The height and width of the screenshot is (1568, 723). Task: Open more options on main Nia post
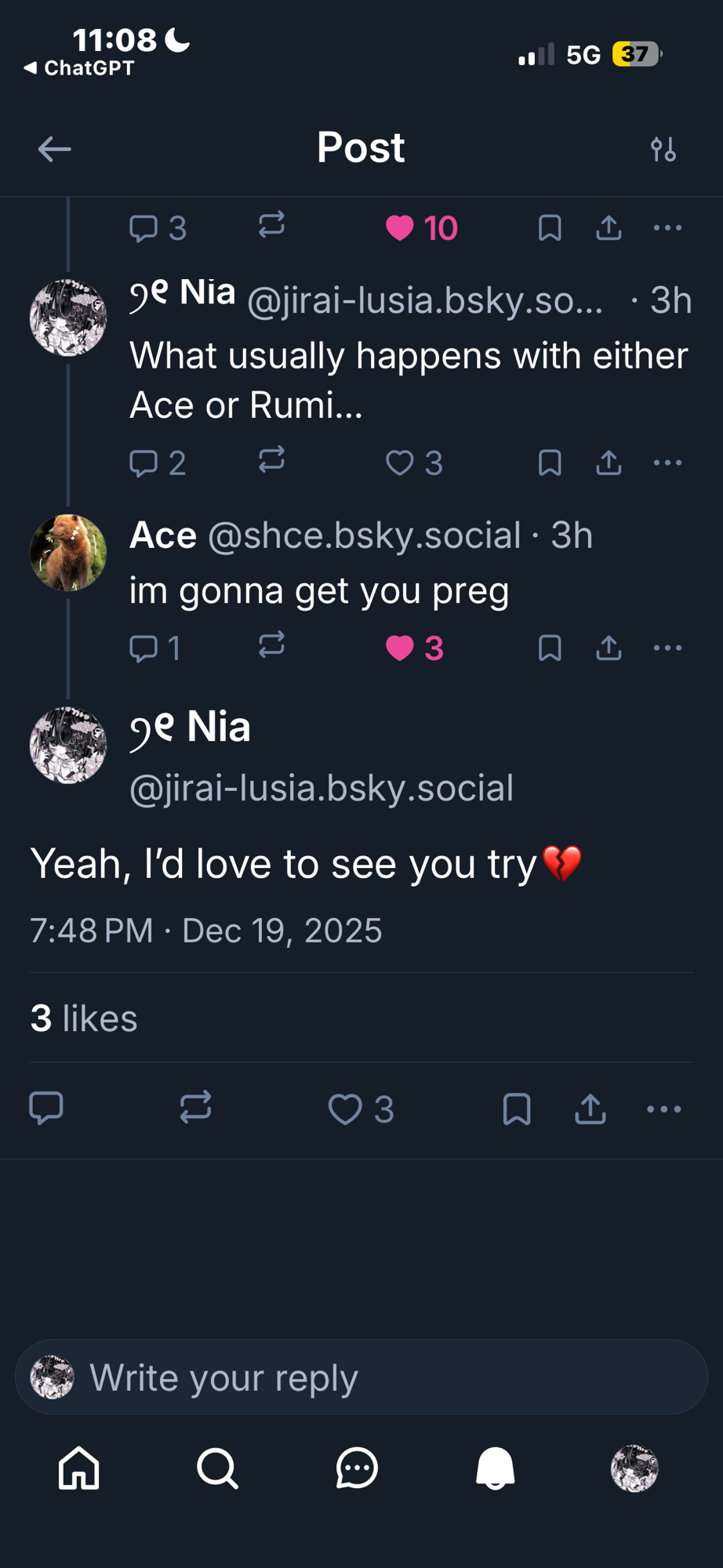click(x=664, y=1109)
